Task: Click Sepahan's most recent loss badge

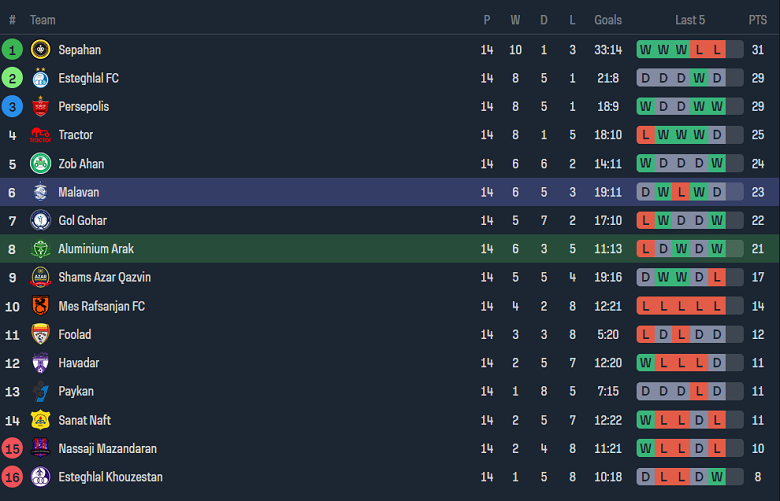Action: point(717,50)
